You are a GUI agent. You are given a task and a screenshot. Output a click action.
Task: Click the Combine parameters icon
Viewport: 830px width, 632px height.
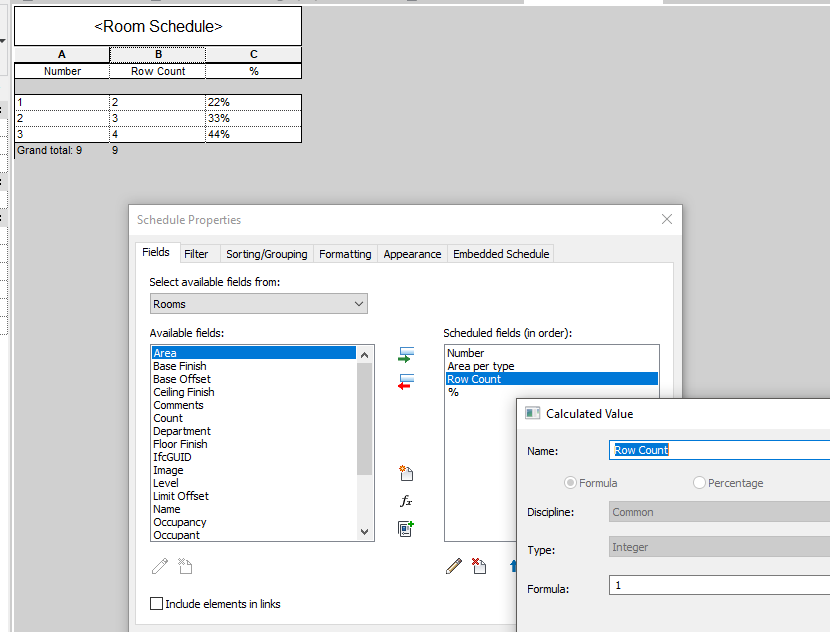[406, 528]
